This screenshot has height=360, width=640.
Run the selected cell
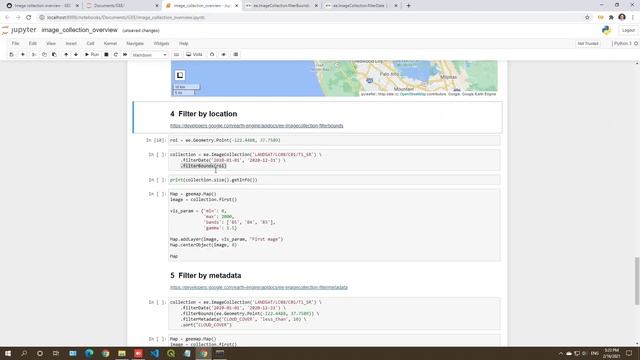(x=92, y=54)
